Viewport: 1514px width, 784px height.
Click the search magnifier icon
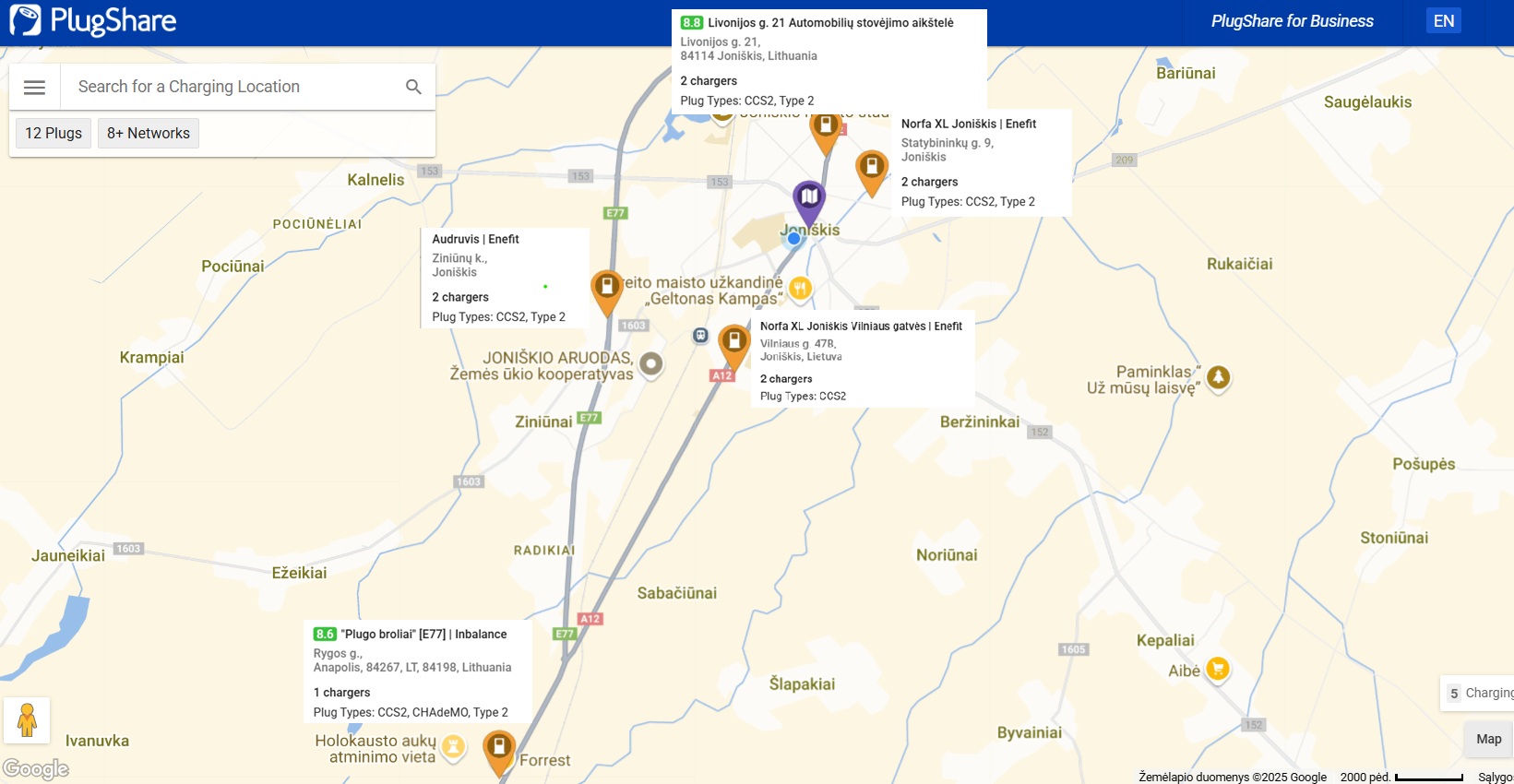(x=413, y=87)
